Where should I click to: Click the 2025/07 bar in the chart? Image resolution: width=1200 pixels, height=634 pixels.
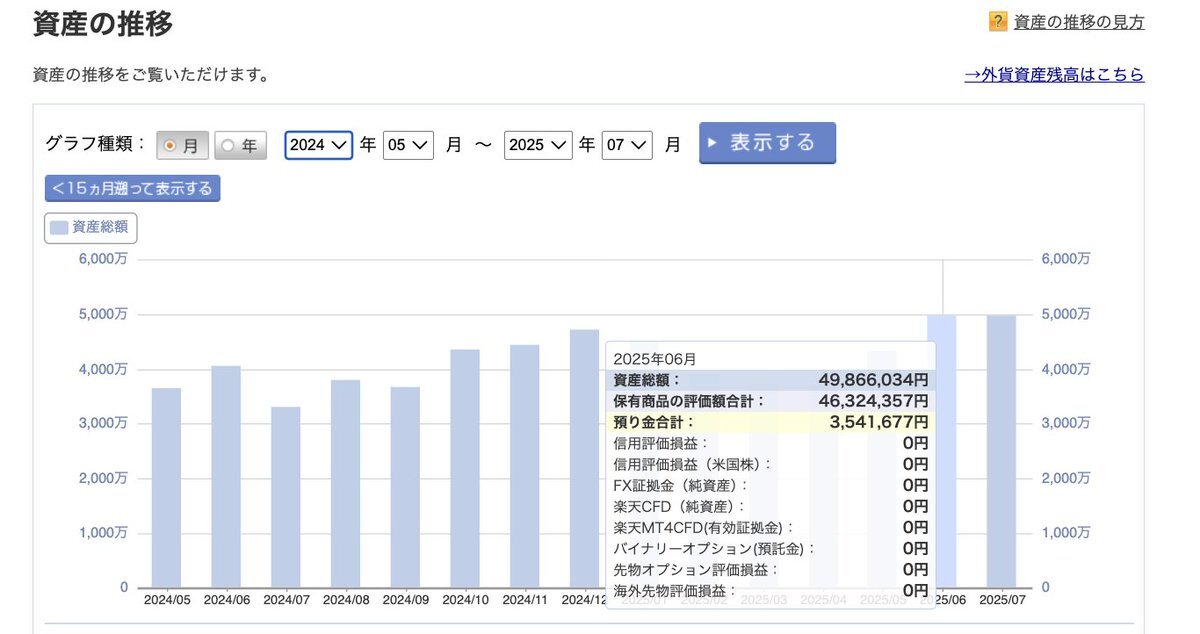tap(1001, 451)
